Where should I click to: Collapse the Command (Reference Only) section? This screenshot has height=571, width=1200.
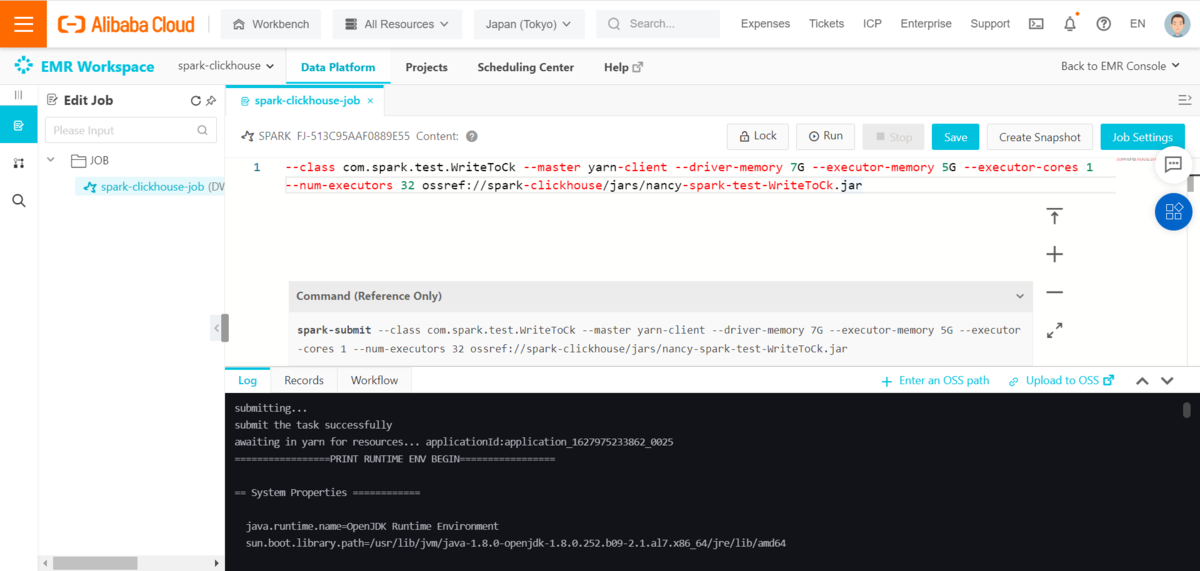tap(1019, 296)
